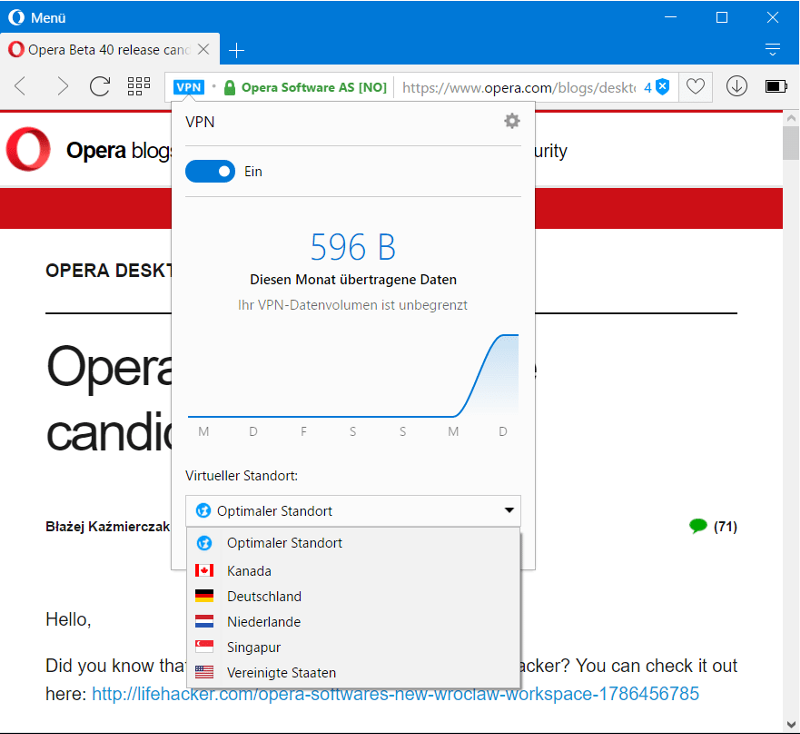Select Deutschland as virtual location
The height and width of the screenshot is (734, 800).
pyautogui.click(x=353, y=596)
